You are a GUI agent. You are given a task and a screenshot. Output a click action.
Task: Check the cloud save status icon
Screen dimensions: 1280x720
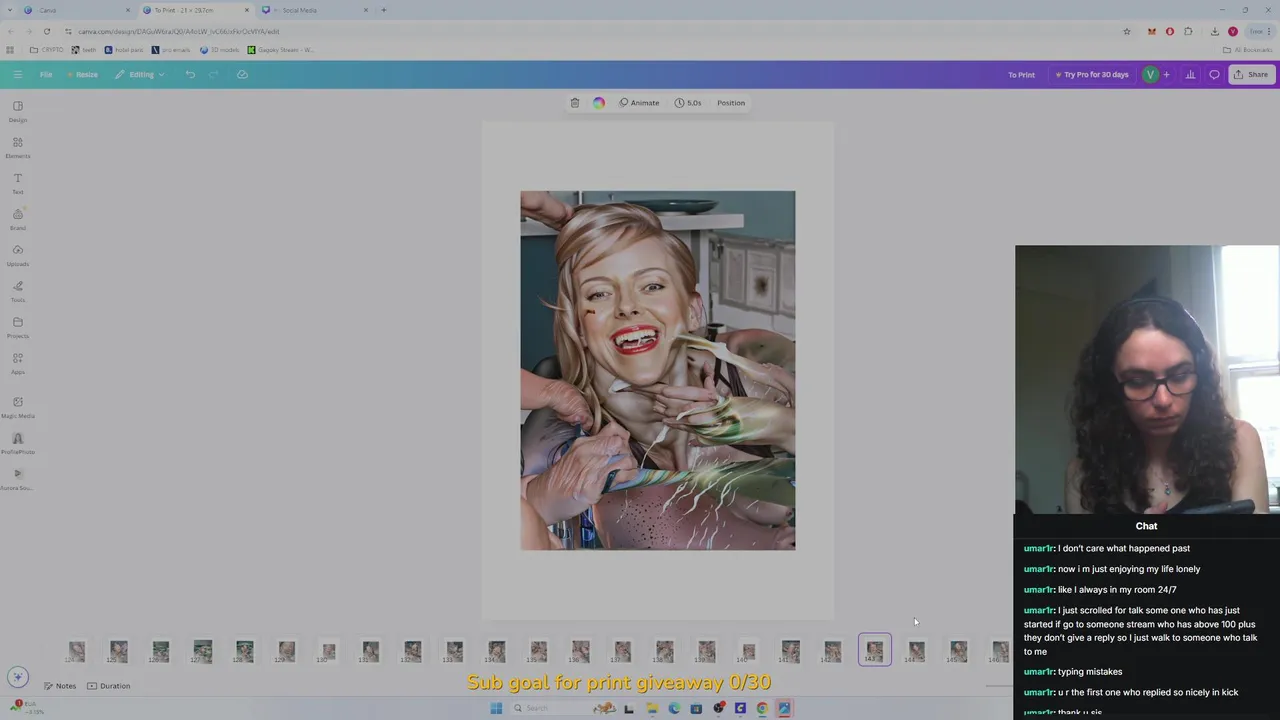click(x=242, y=75)
